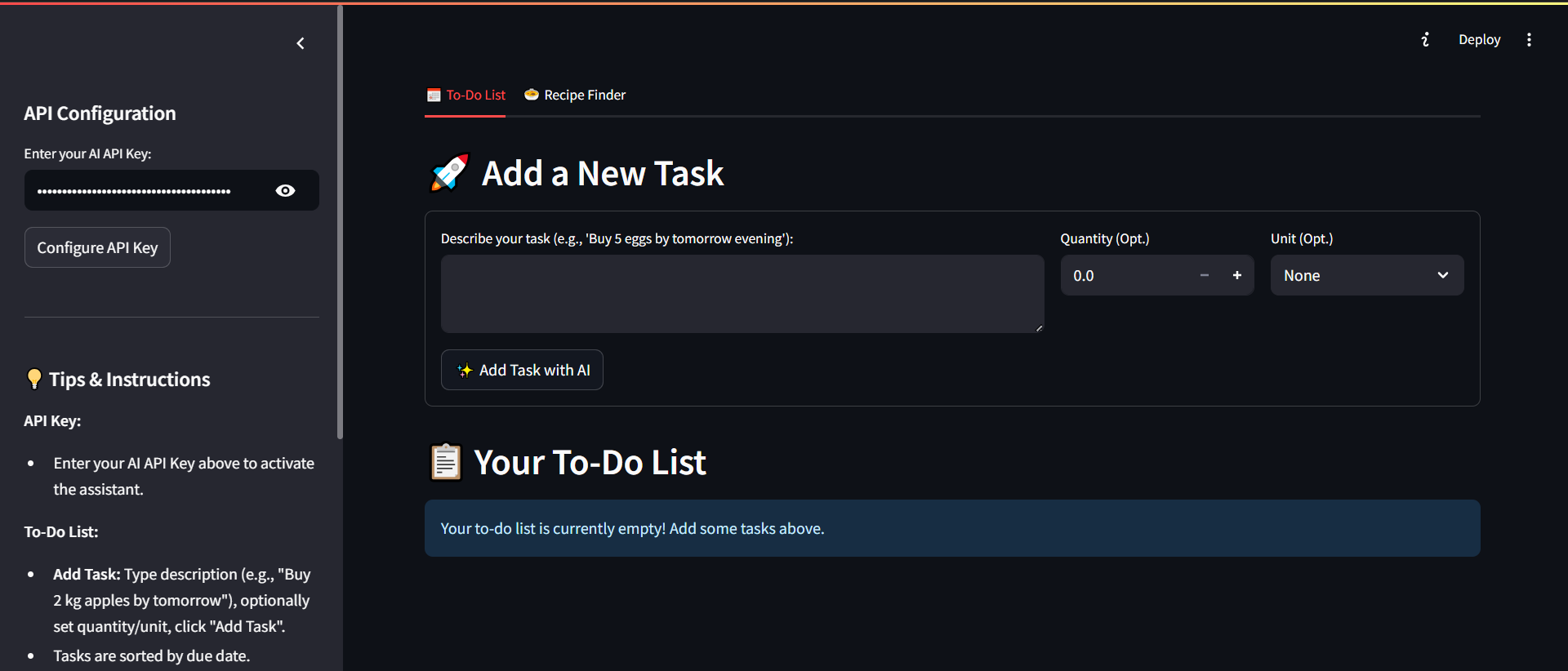This screenshot has height=671, width=1568.
Task: Toggle API key visibility with eye icon
Action: 285,191
